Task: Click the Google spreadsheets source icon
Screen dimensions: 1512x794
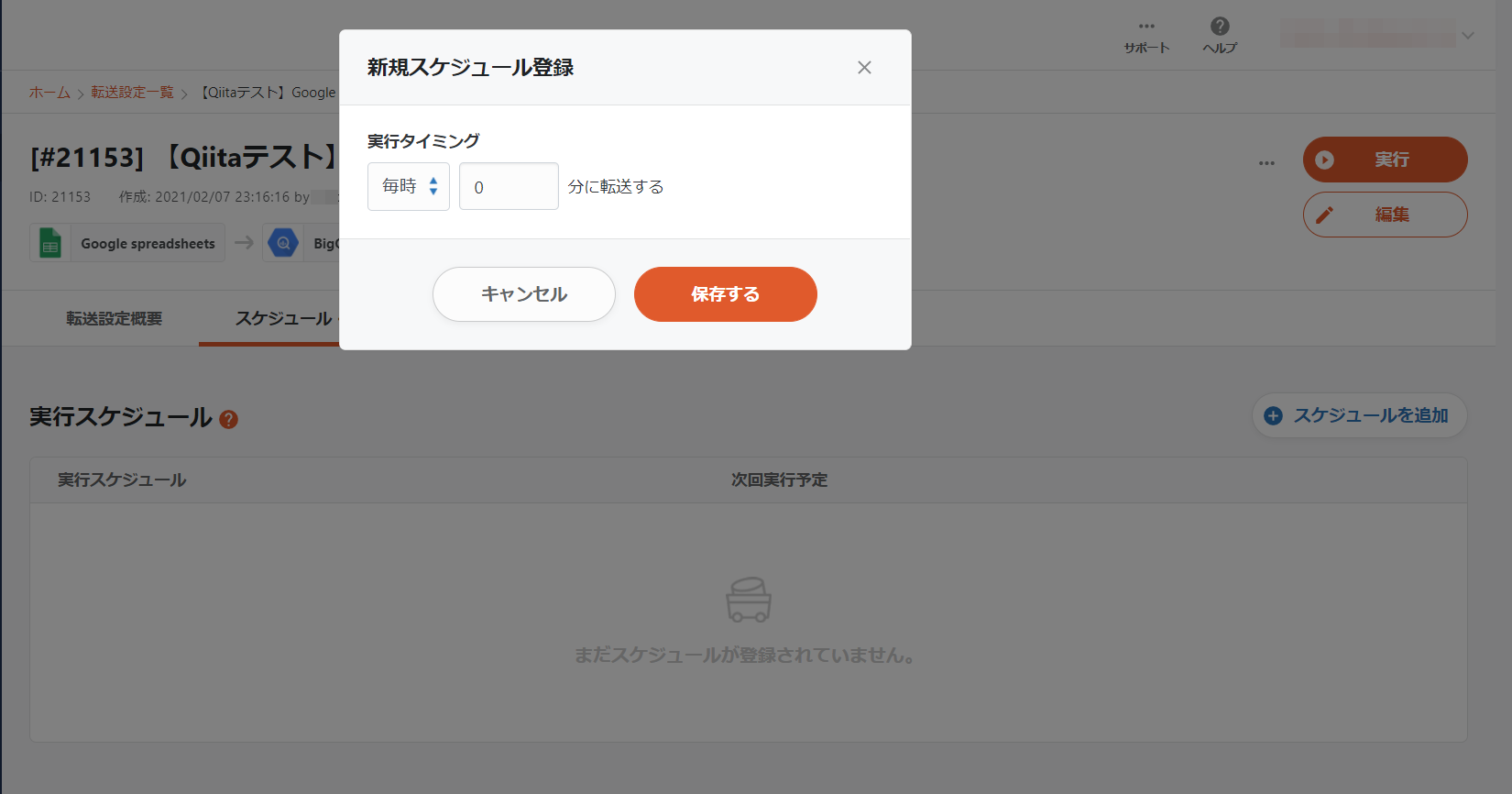Action: (x=50, y=243)
